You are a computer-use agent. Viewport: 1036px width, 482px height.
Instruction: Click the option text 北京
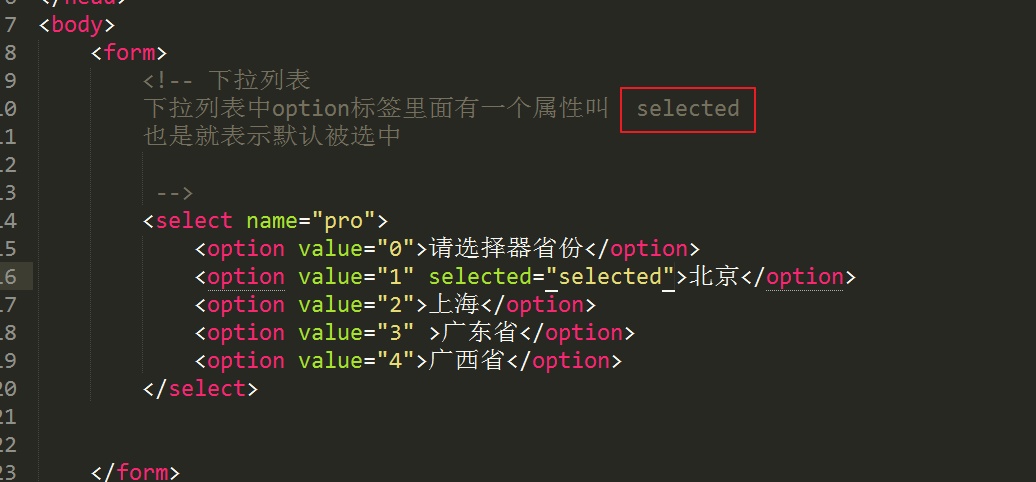pos(714,277)
